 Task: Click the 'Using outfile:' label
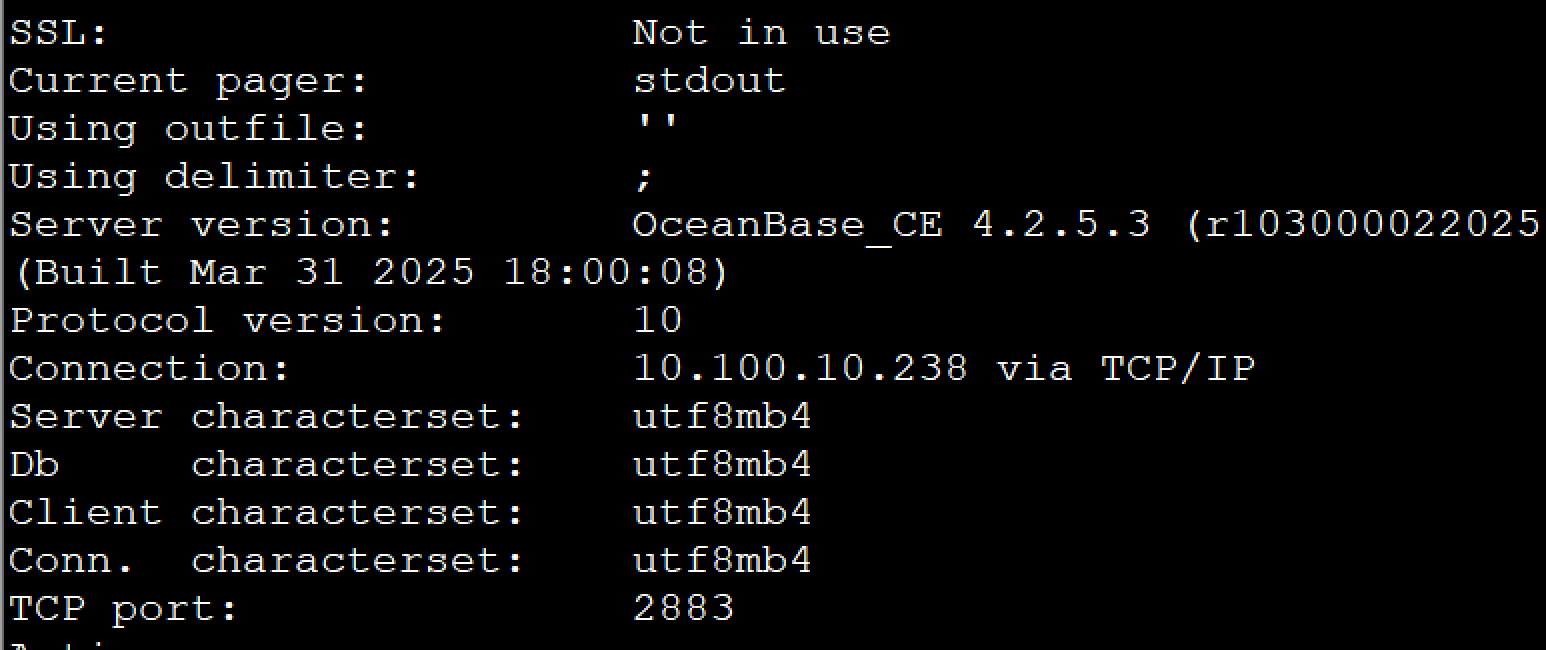click(x=188, y=129)
